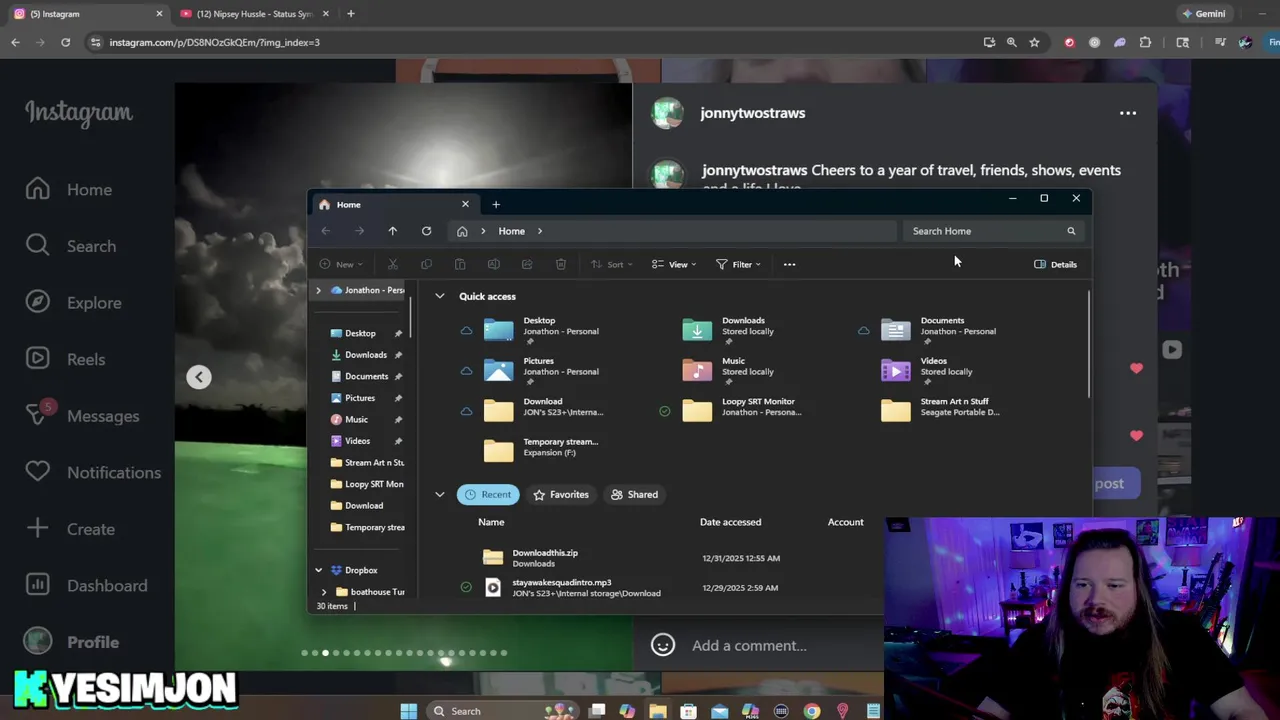Screen dimensions: 1280x720
Task: Bookmark this page with the star icon
Action: 1034,42
